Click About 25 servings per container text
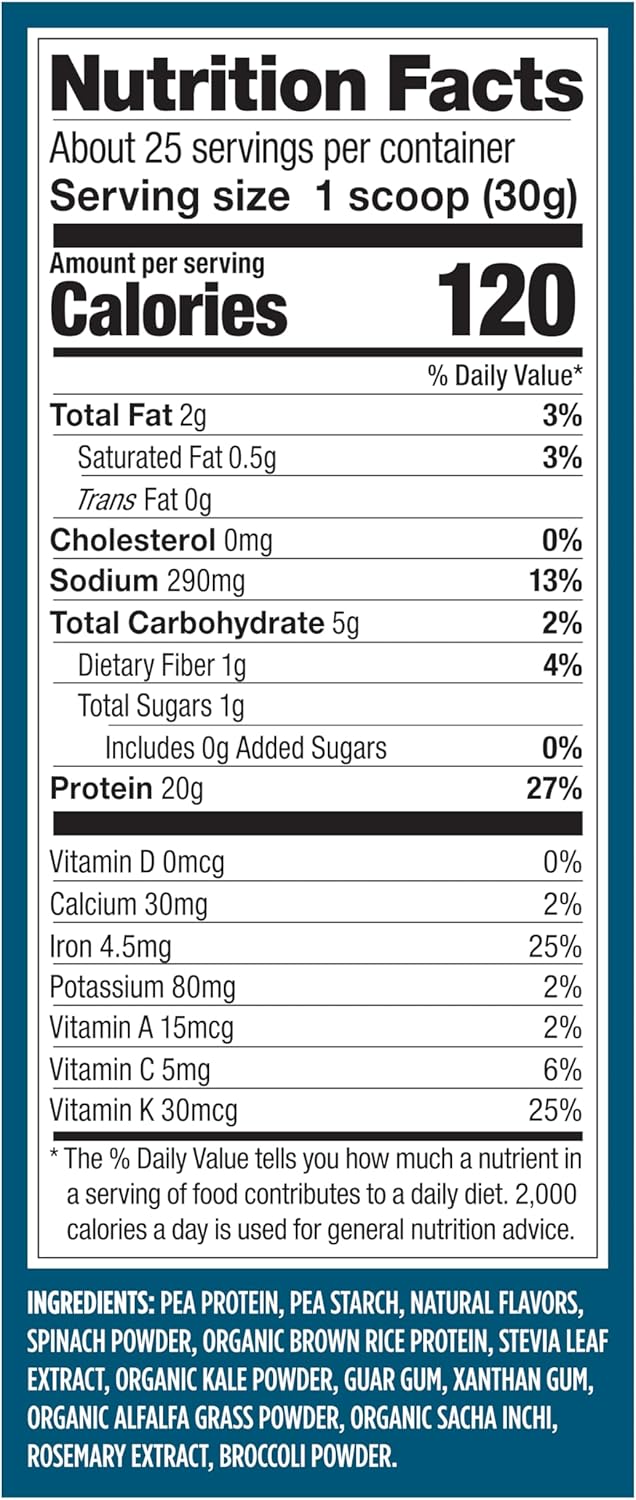The width and height of the screenshot is (636, 1500). click(282, 149)
